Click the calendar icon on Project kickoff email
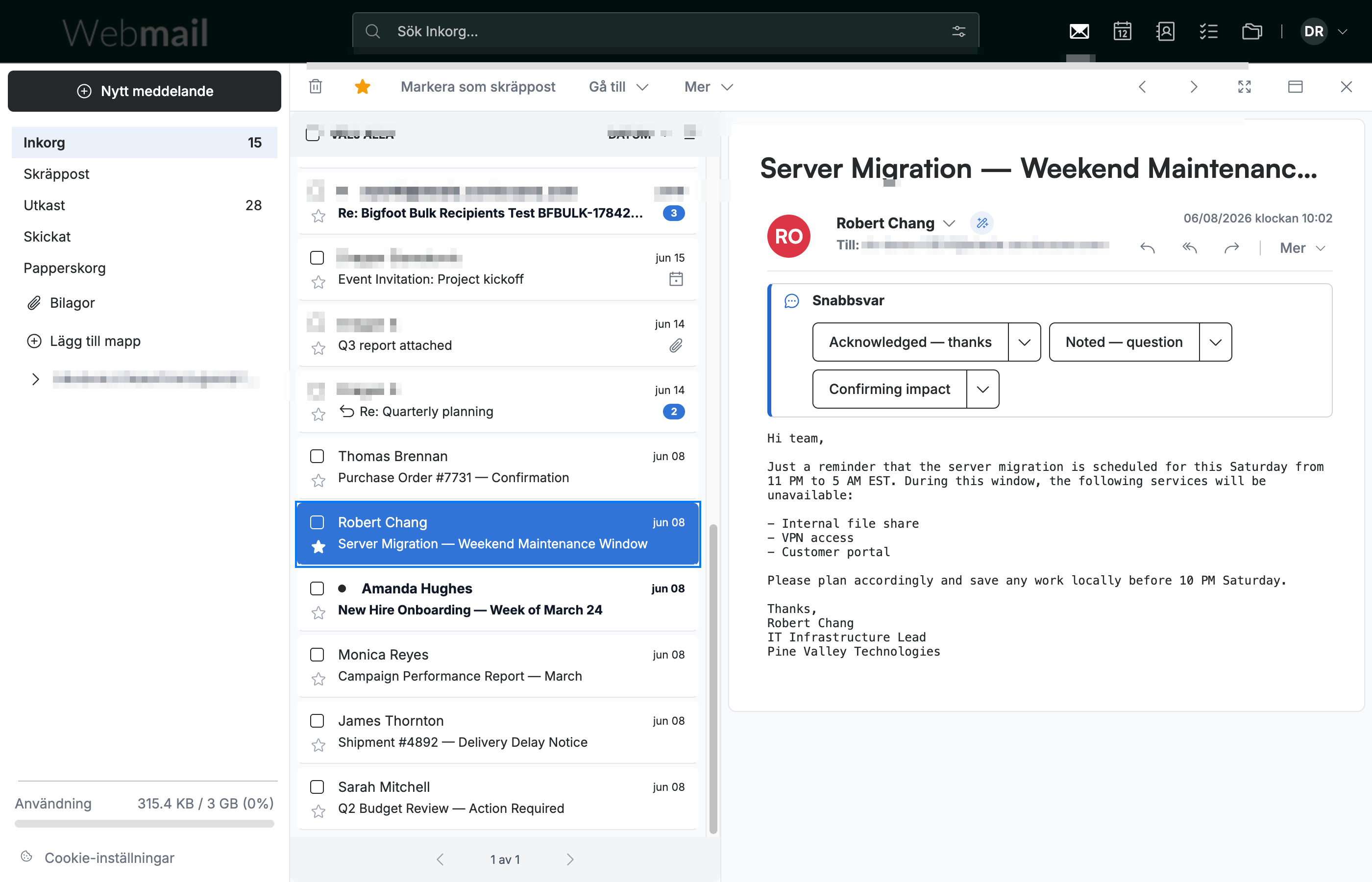 676,279
